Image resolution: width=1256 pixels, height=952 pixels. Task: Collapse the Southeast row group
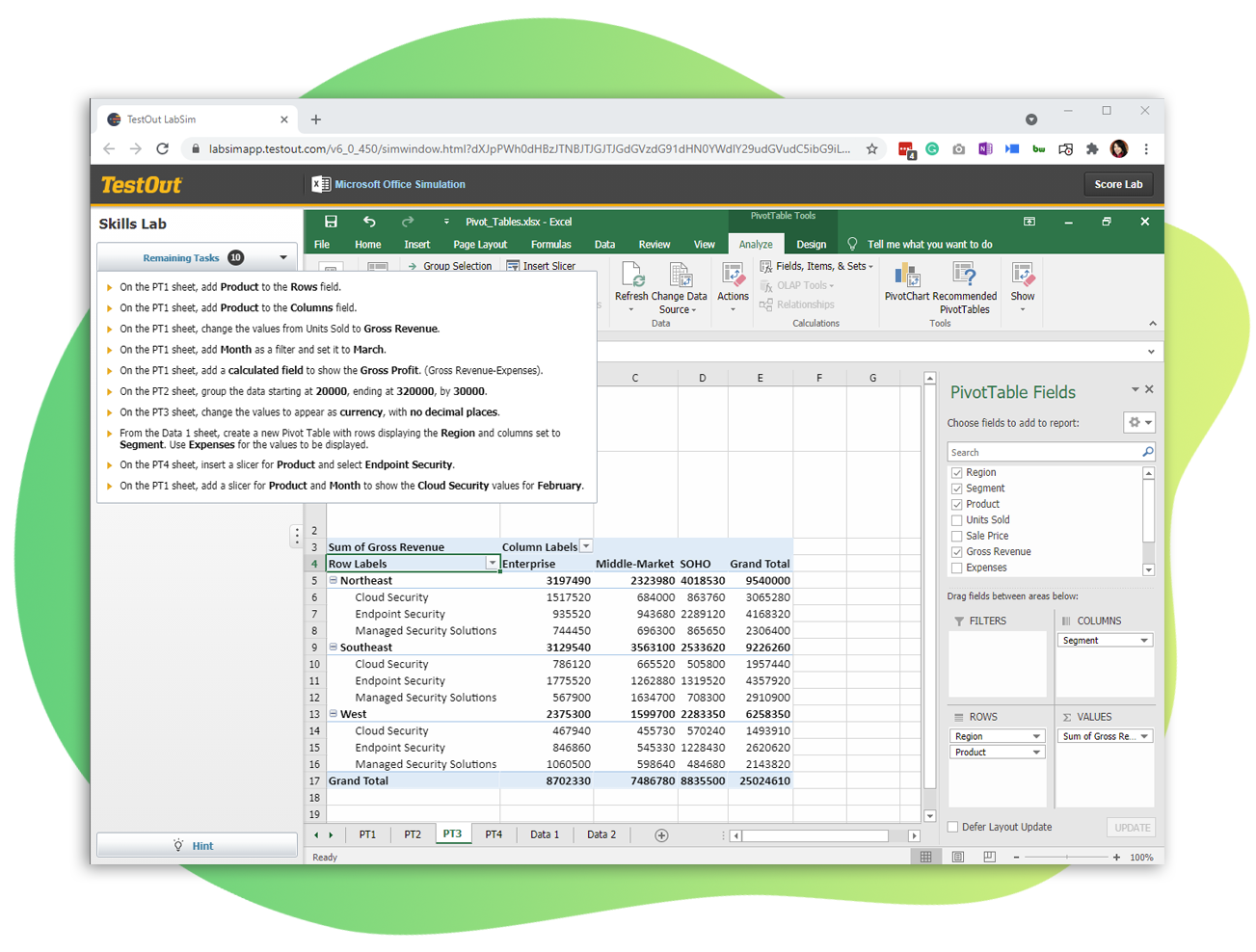tap(334, 647)
